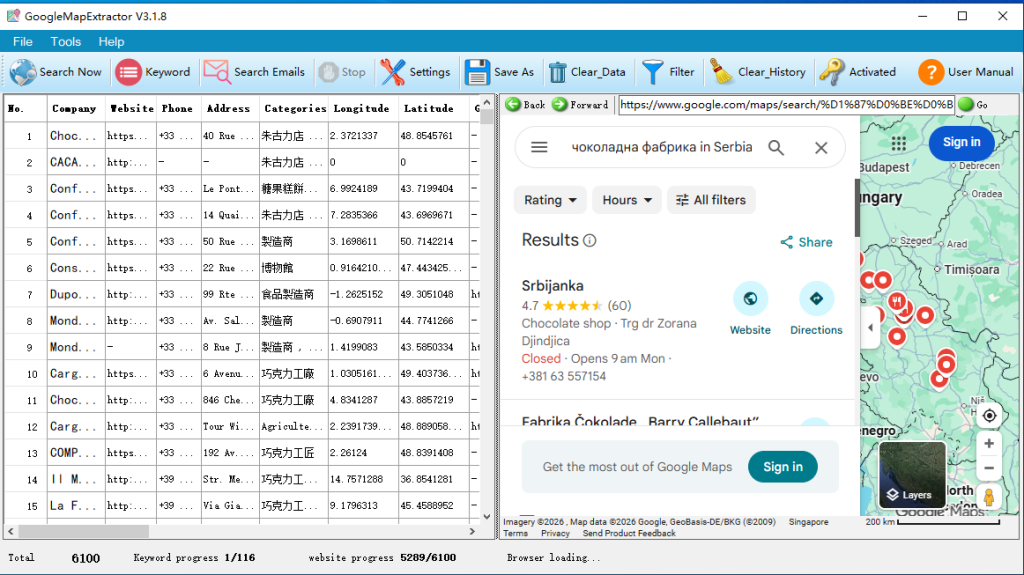Expand the Rating filter dropdown
Image resolution: width=1024 pixels, height=575 pixels.
coord(550,200)
